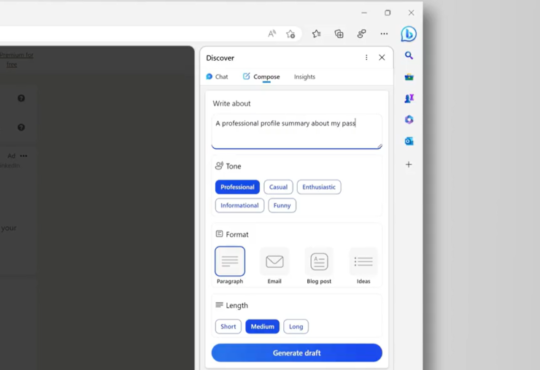Switch to the Chat tab
The height and width of the screenshot is (370, 540).
click(217, 76)
